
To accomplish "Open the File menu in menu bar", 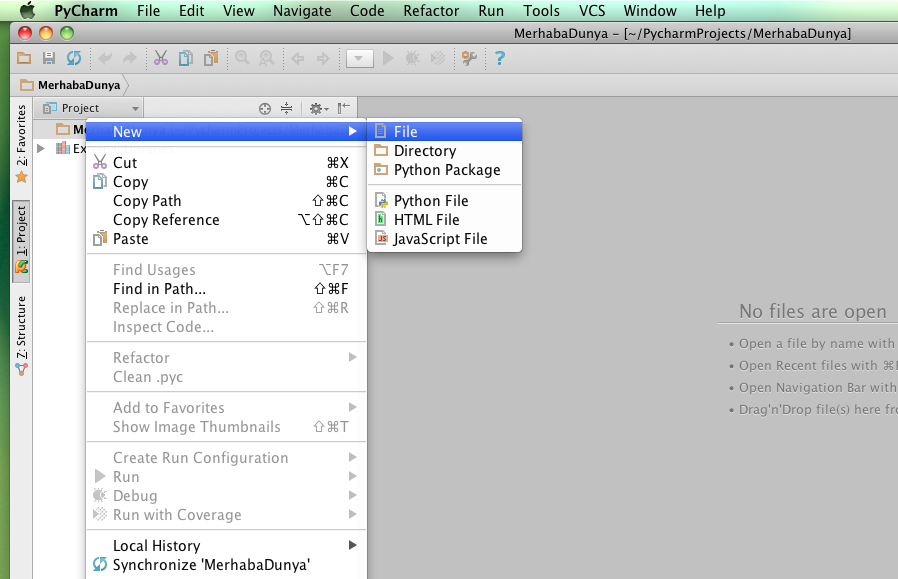I will 148,10.
